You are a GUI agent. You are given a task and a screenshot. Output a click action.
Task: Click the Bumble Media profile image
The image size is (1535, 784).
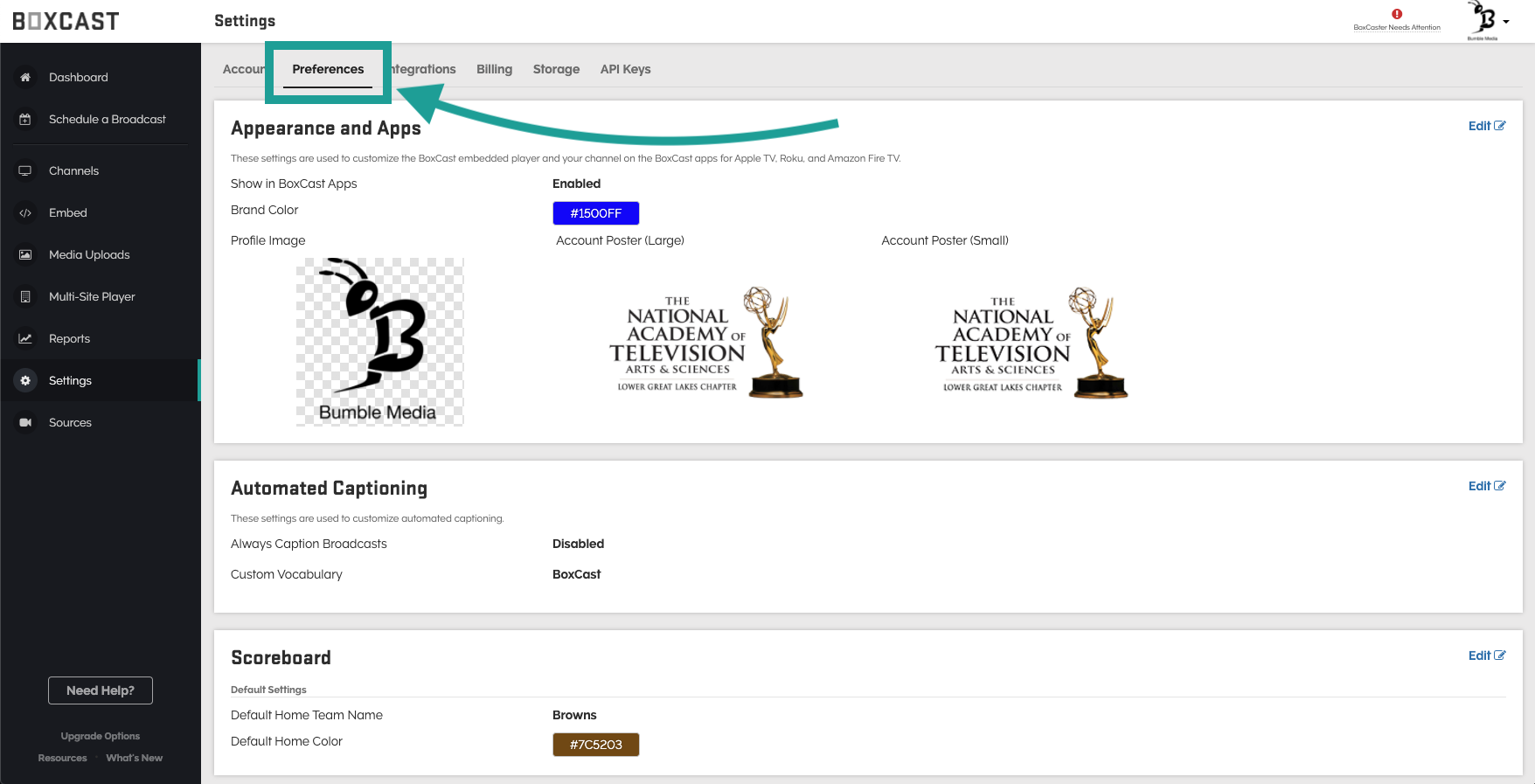(x=379, y=342)
